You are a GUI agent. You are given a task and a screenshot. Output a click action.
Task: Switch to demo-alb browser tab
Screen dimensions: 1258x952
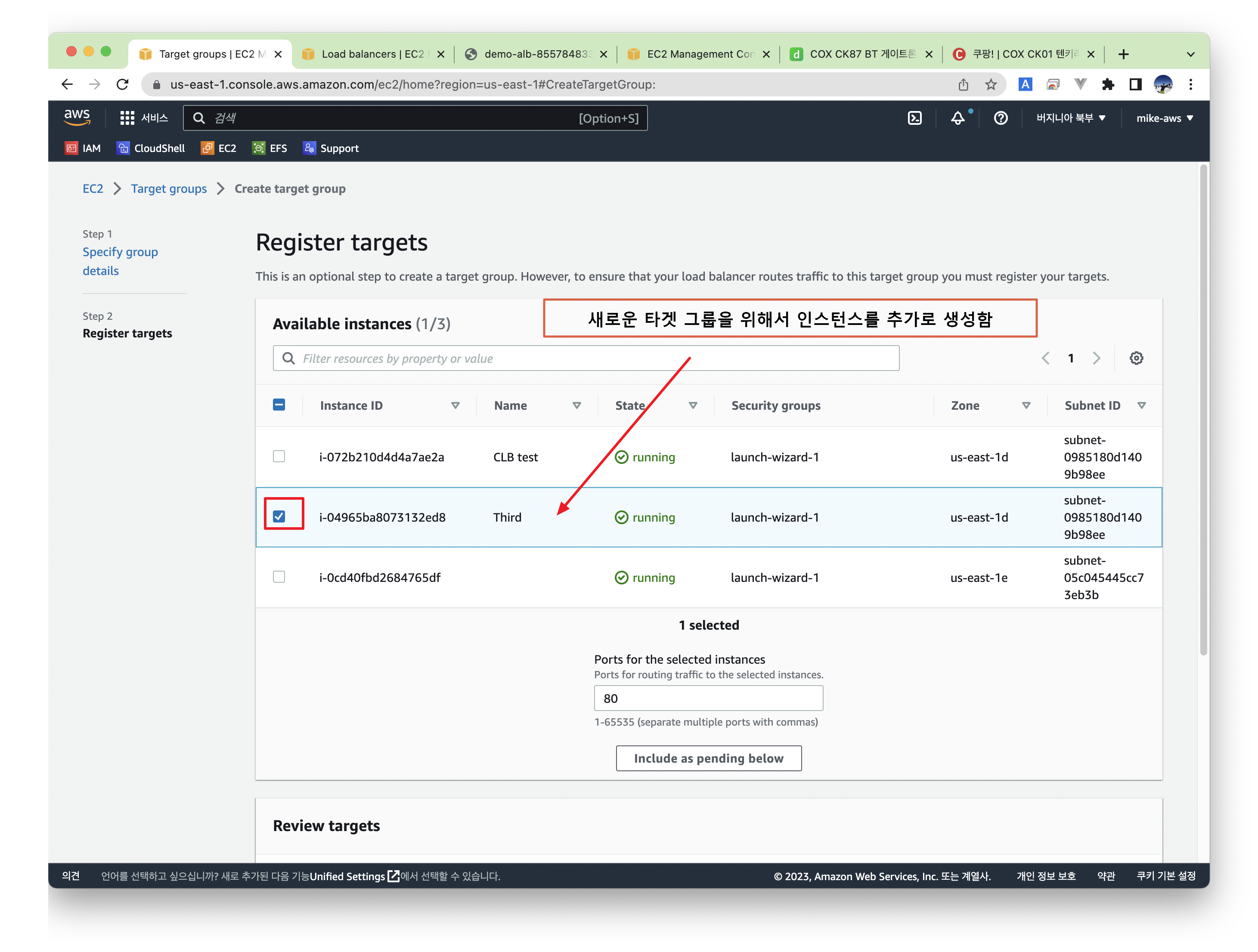(535, 54)
